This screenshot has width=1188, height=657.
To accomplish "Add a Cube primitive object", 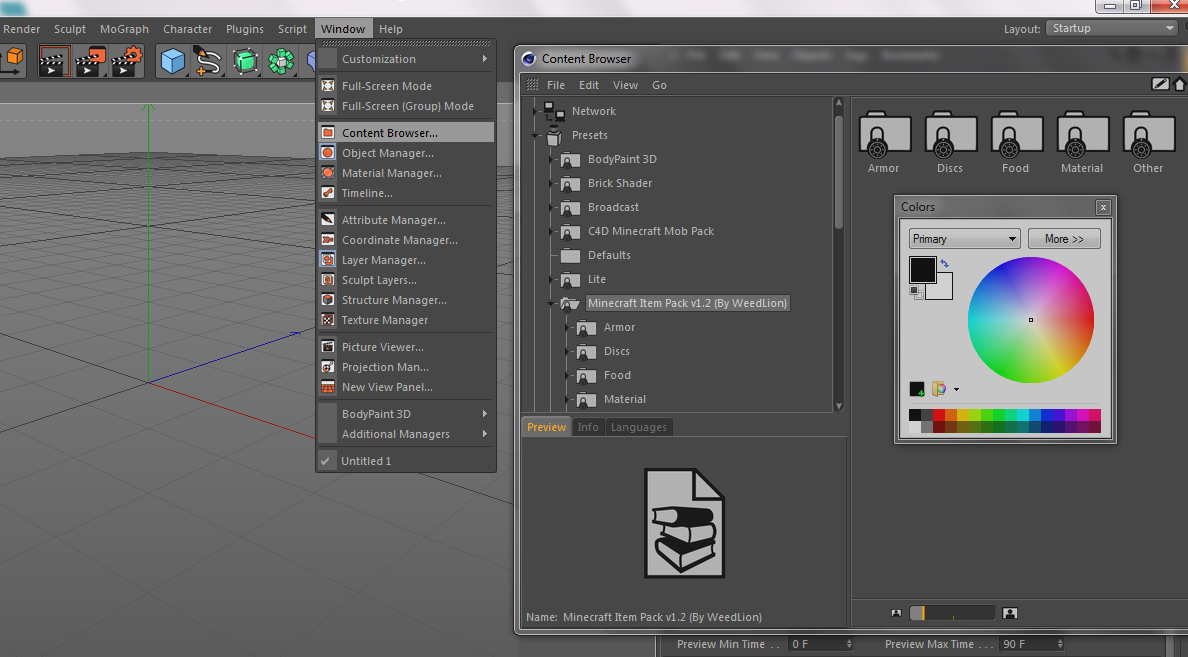I will [x=173, y=61].
